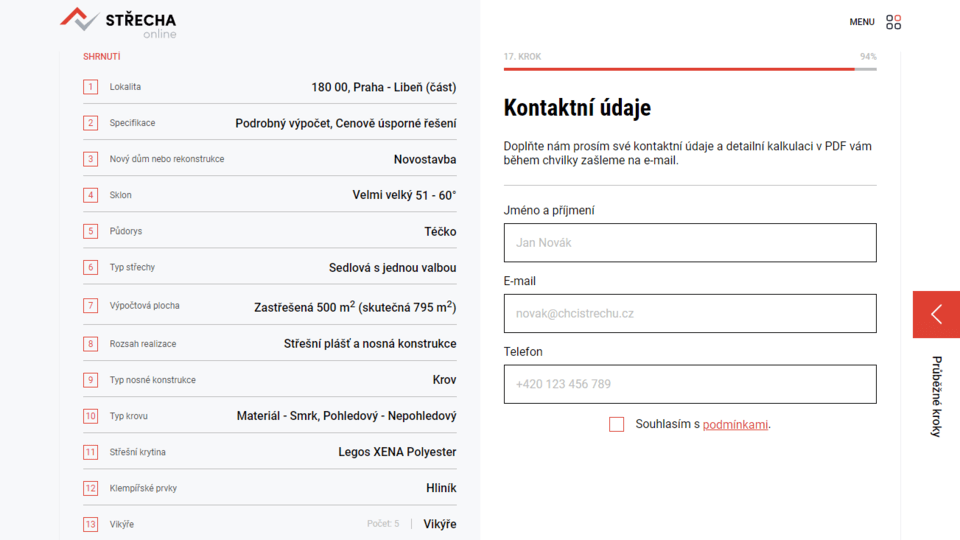Select step 13 number icon Vikýře

click(x=91, y=525)
